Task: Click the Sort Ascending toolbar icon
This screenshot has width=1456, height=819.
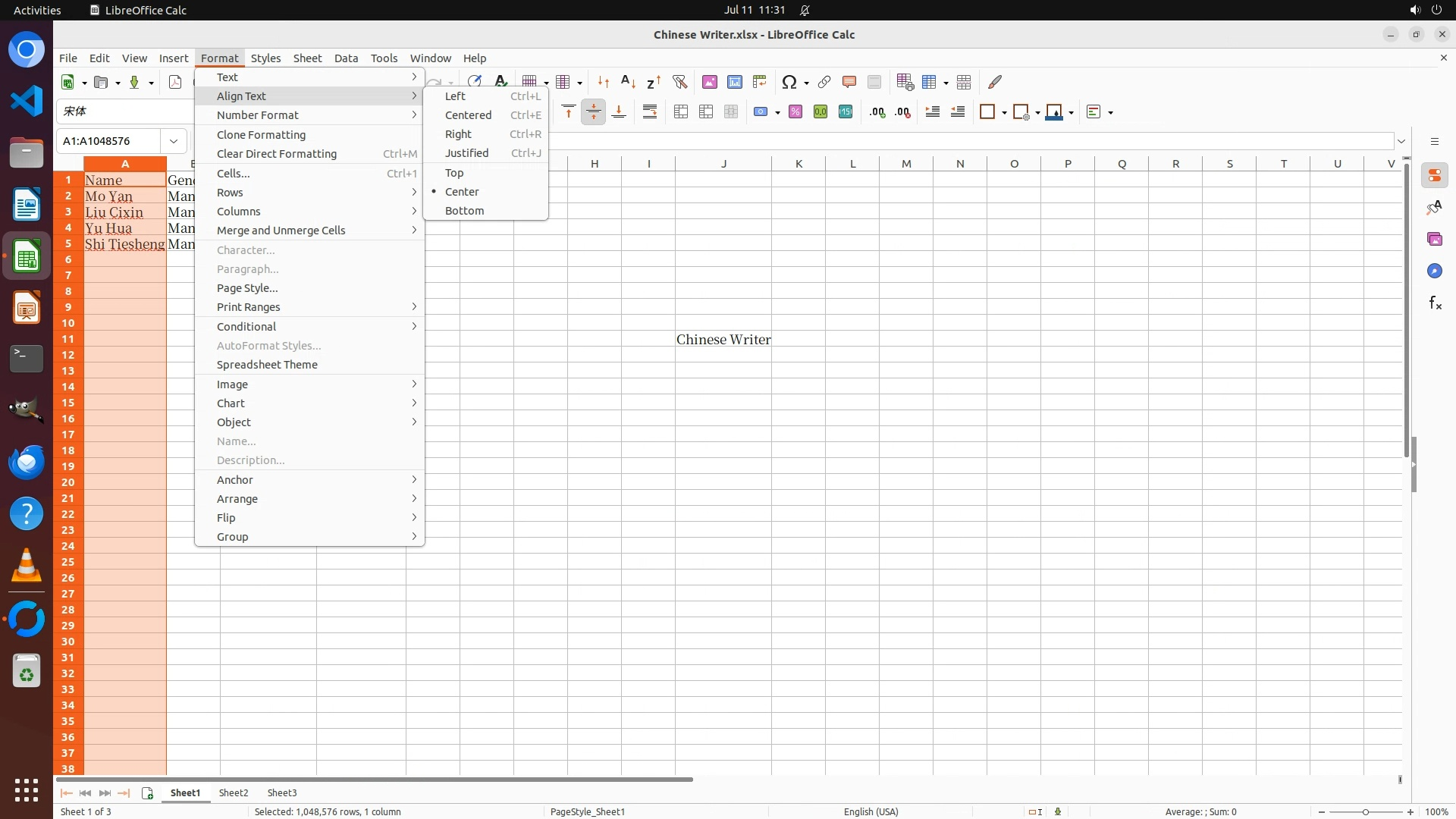Action: [x=628, y=82]
